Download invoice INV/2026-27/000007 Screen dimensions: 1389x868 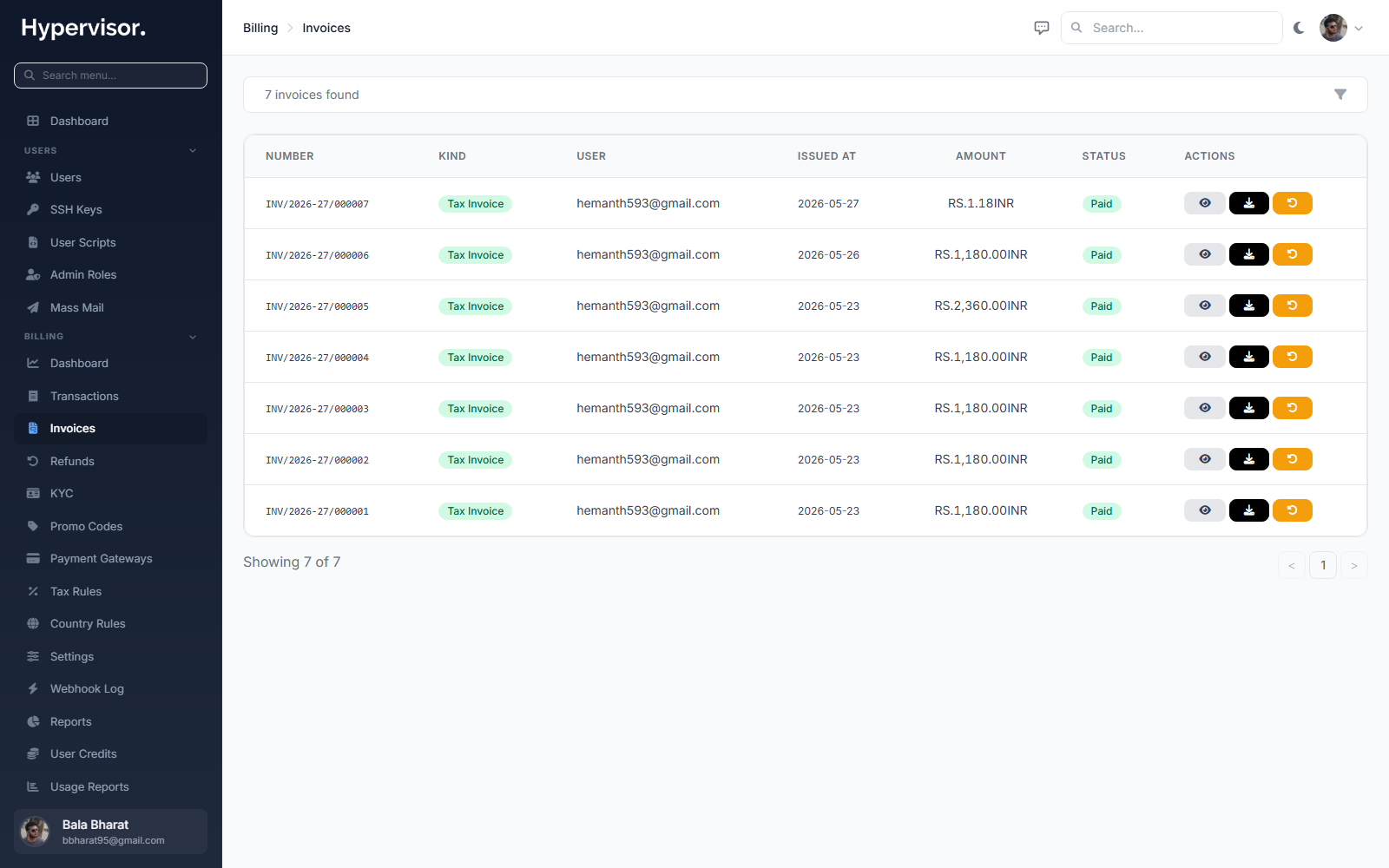1249,203
